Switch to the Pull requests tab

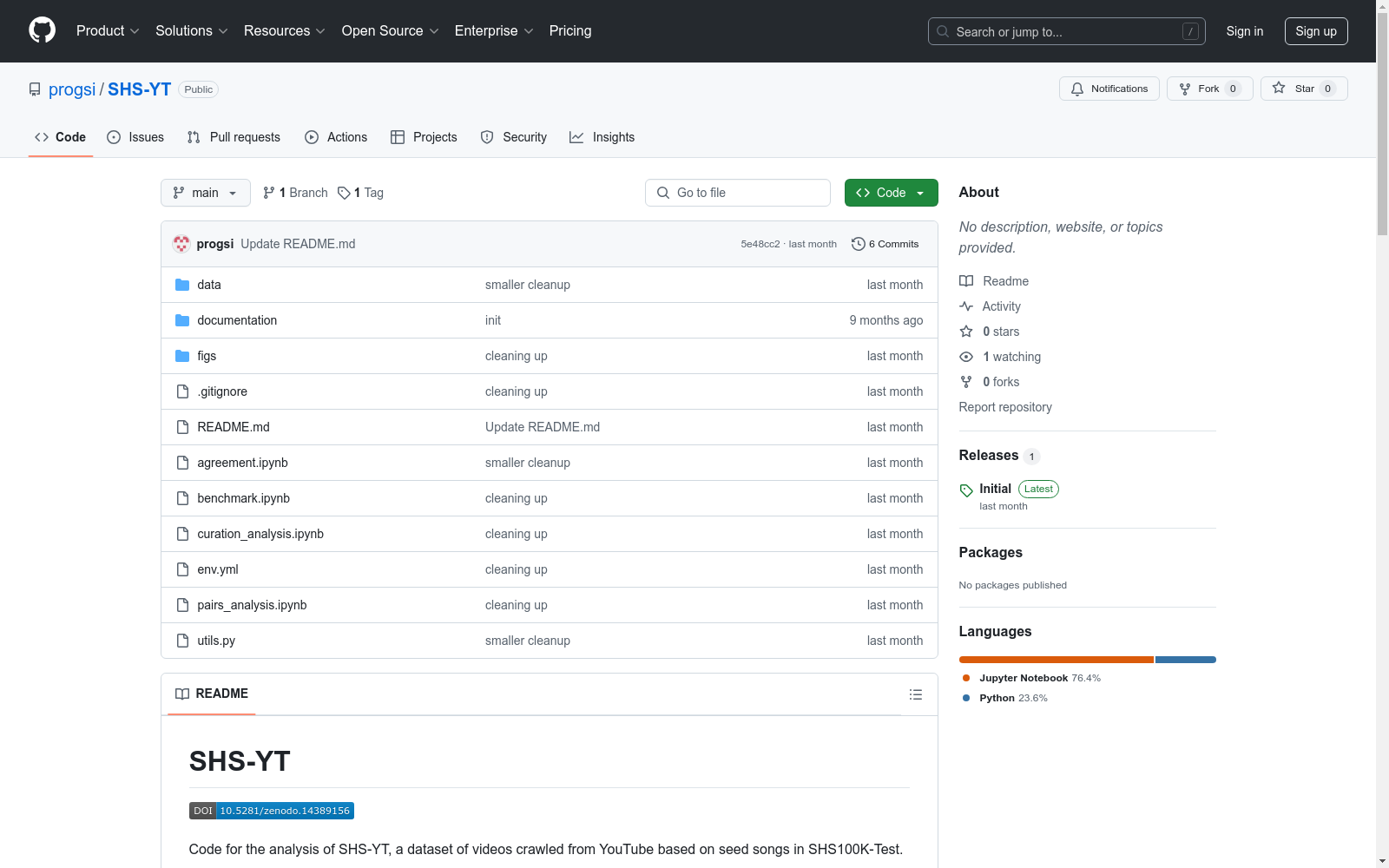[x=234, y=137]
